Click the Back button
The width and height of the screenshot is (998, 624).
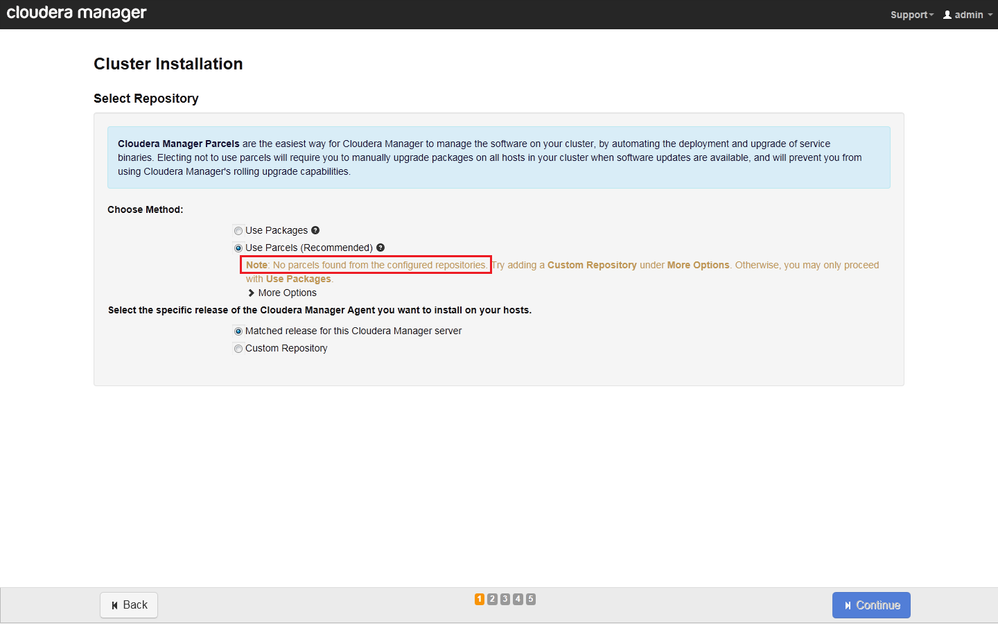(129, 605)
